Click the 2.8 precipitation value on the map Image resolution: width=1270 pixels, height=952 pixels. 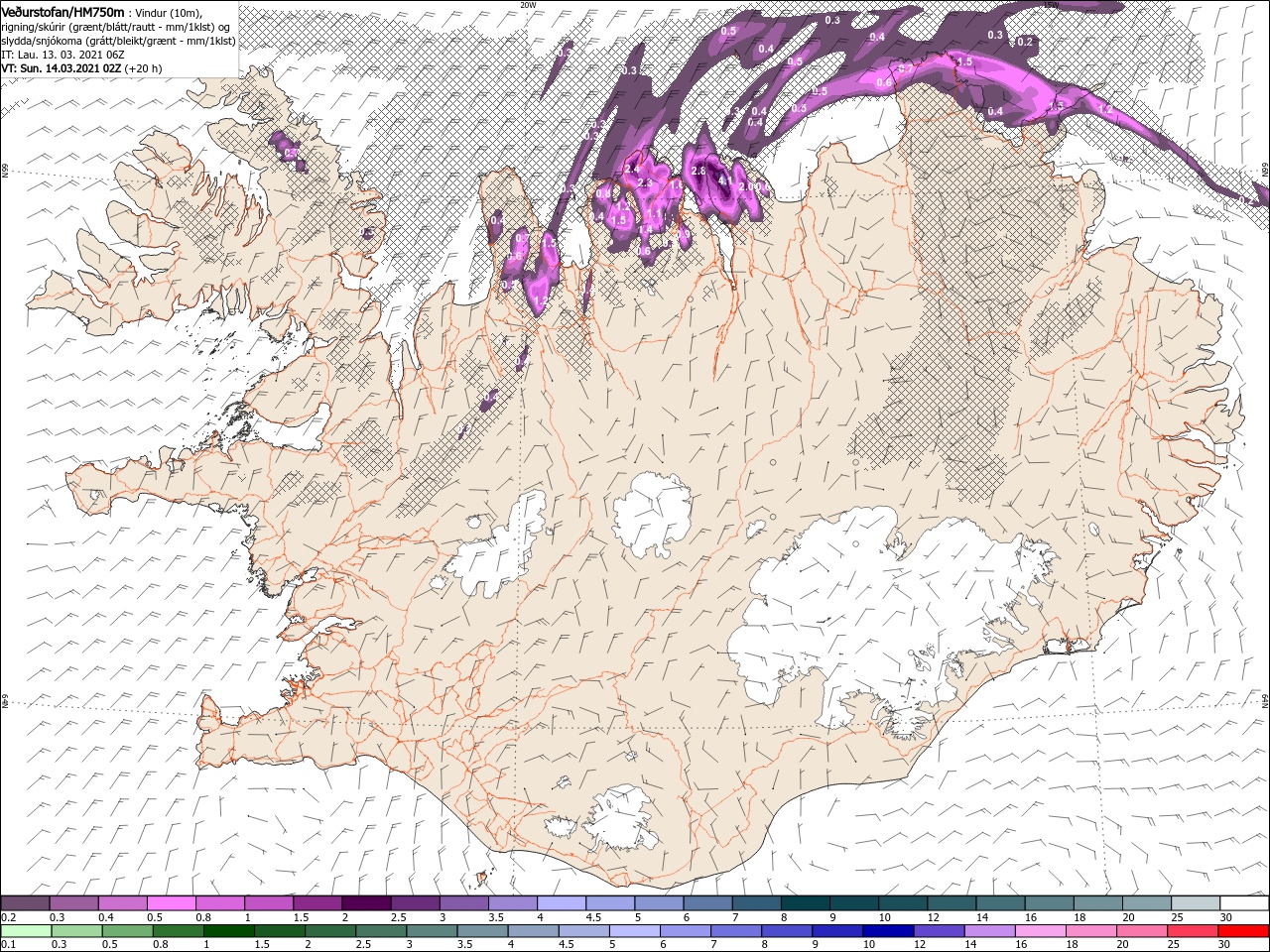tap(698, 171)
